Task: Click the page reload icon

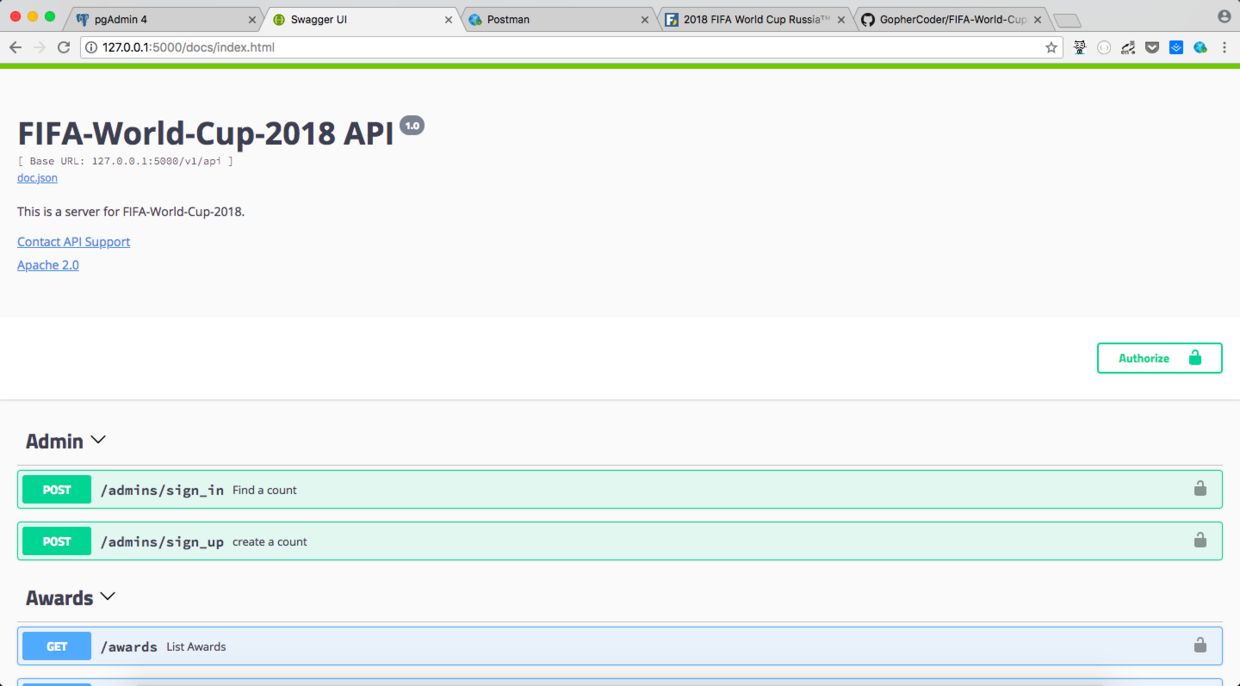Action: click(x=63, y=46)
